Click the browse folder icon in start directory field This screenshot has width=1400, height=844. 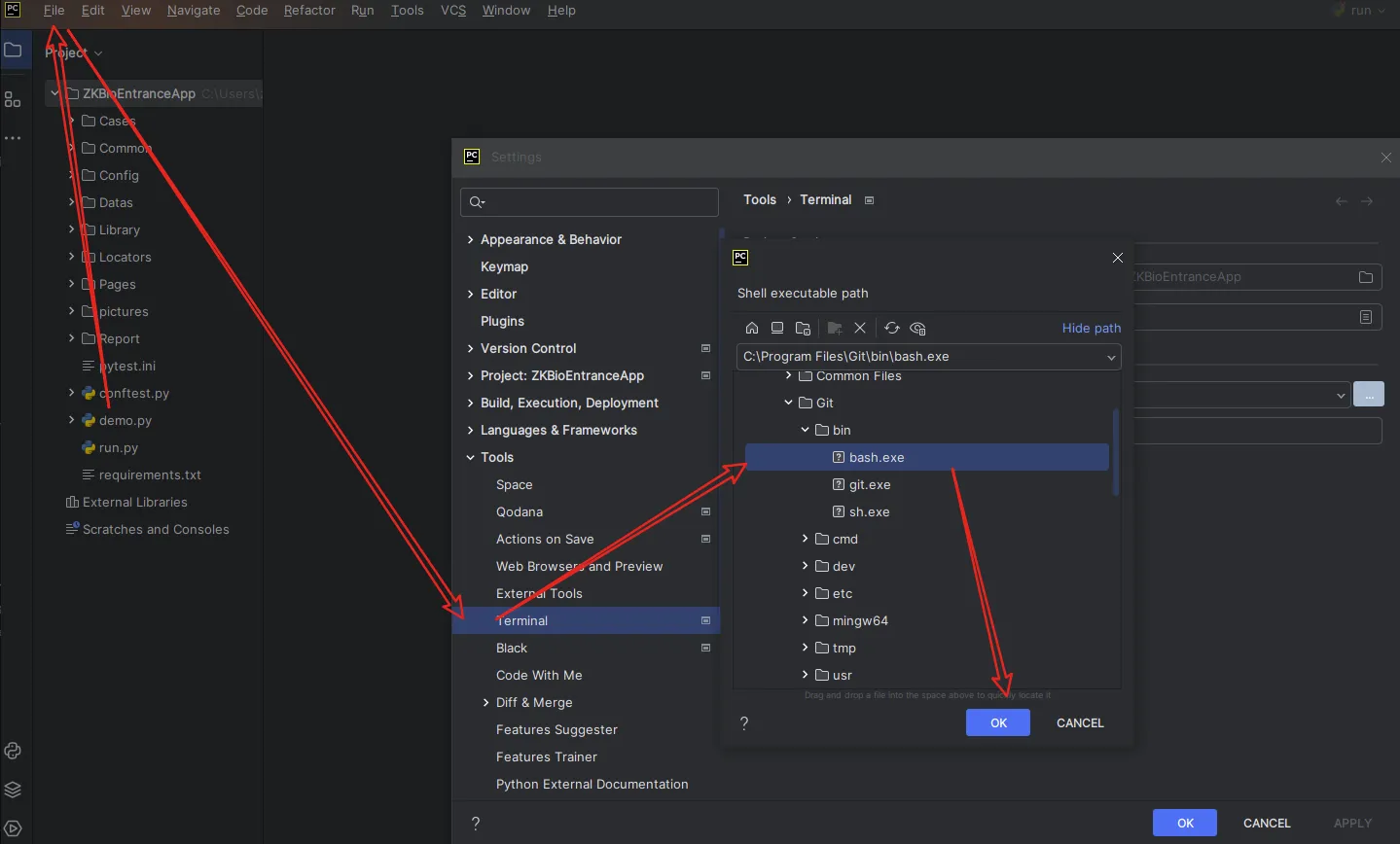[x=1366, y=277]
